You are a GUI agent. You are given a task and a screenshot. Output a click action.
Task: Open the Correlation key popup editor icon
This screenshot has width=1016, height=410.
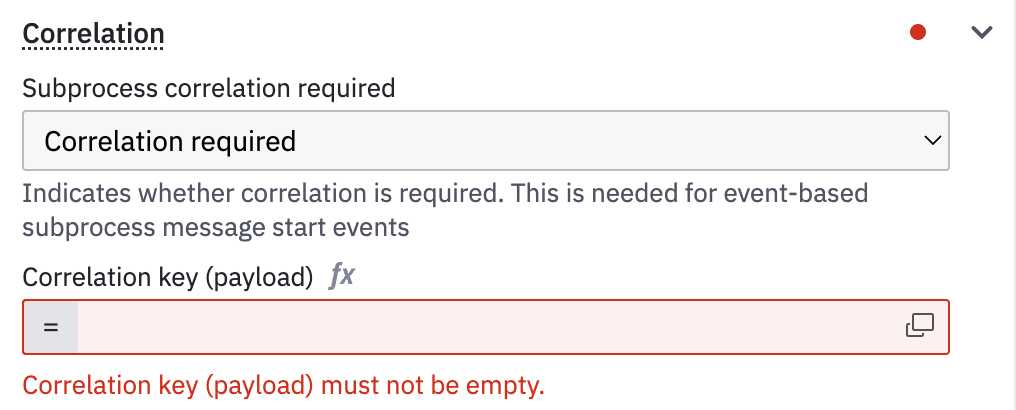click(919, 326)
